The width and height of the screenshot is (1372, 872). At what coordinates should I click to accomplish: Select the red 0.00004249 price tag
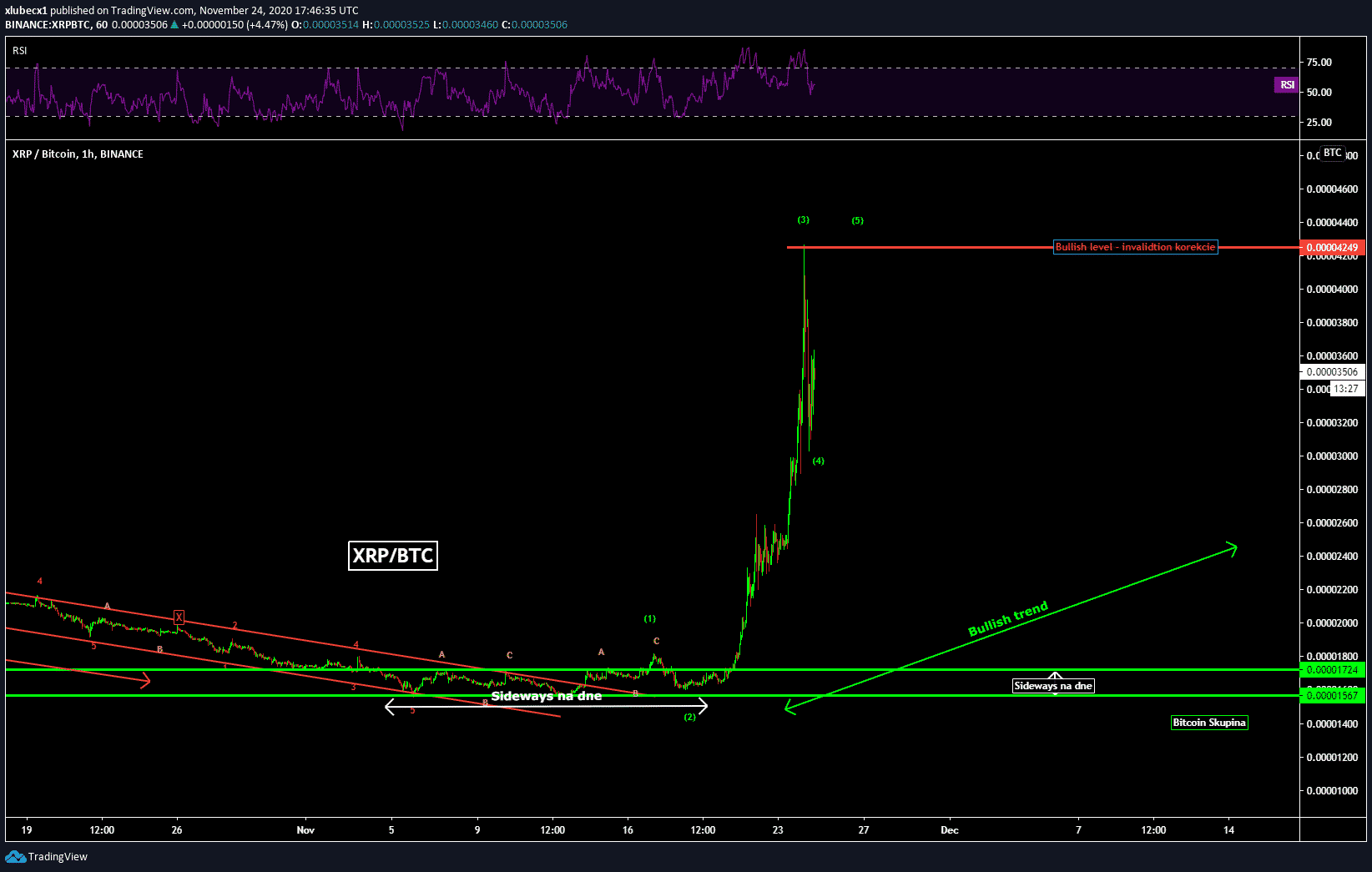tap(1332, 247)
